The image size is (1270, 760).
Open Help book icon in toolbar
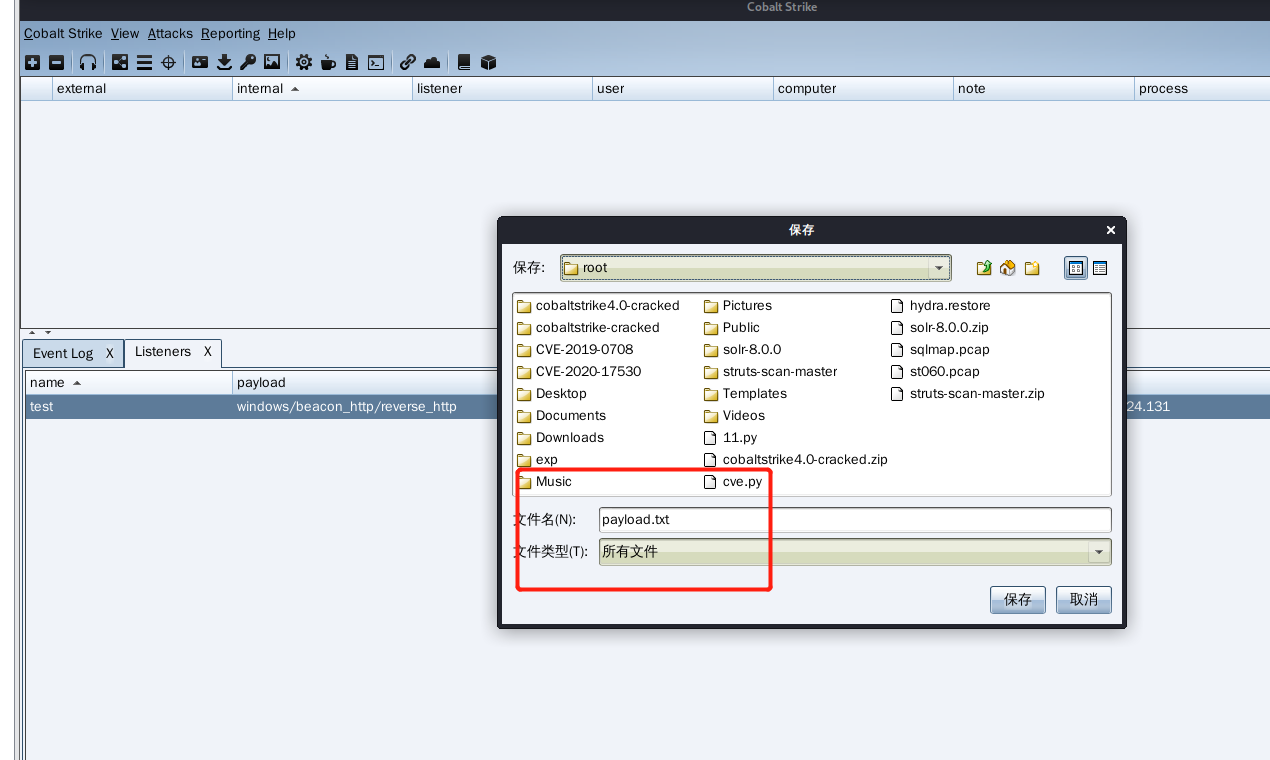pos(464,62)
